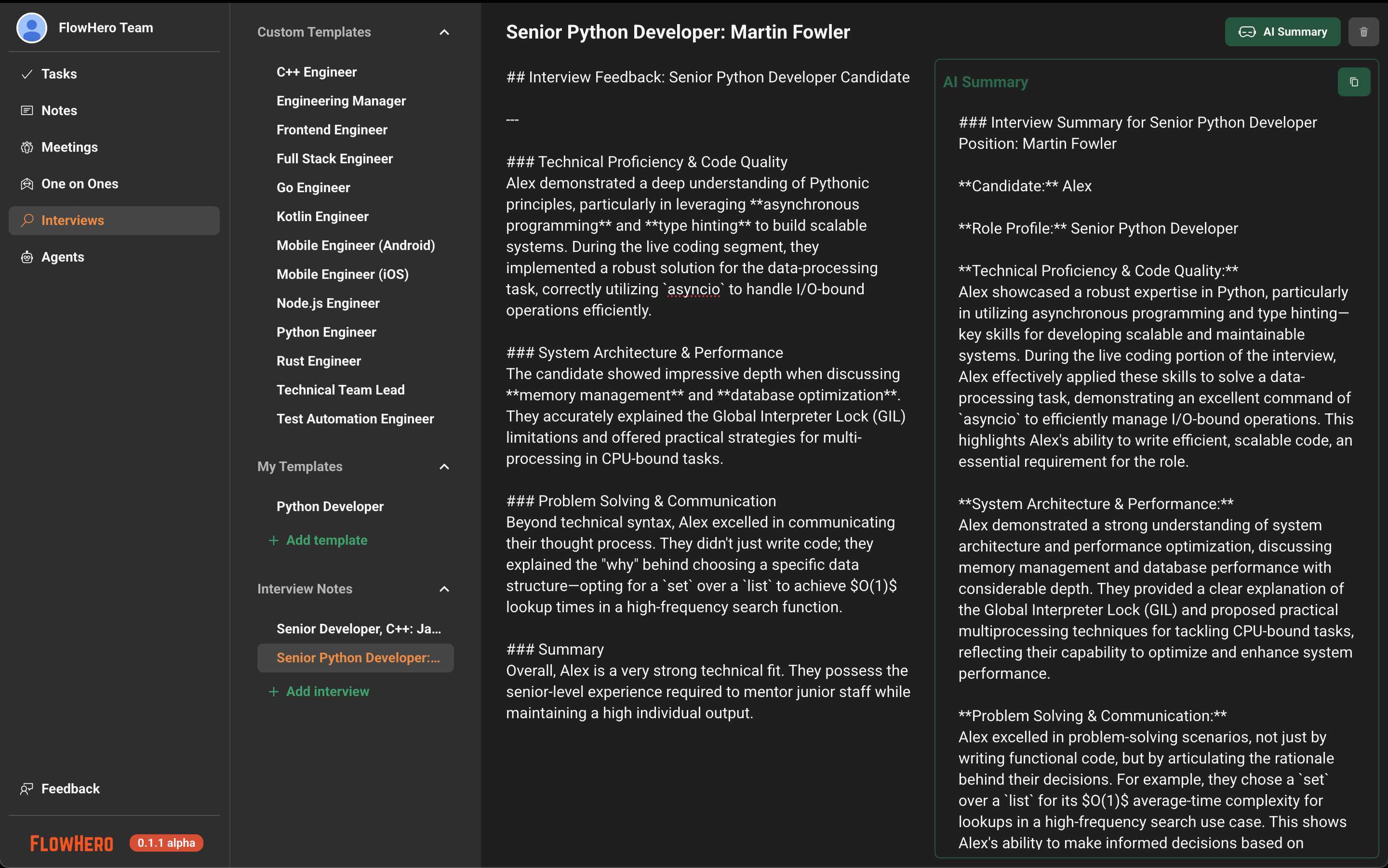Click the FlowHero Team avatar
The width and height of the screenshot is (1388, 868).
click(32, 27)
